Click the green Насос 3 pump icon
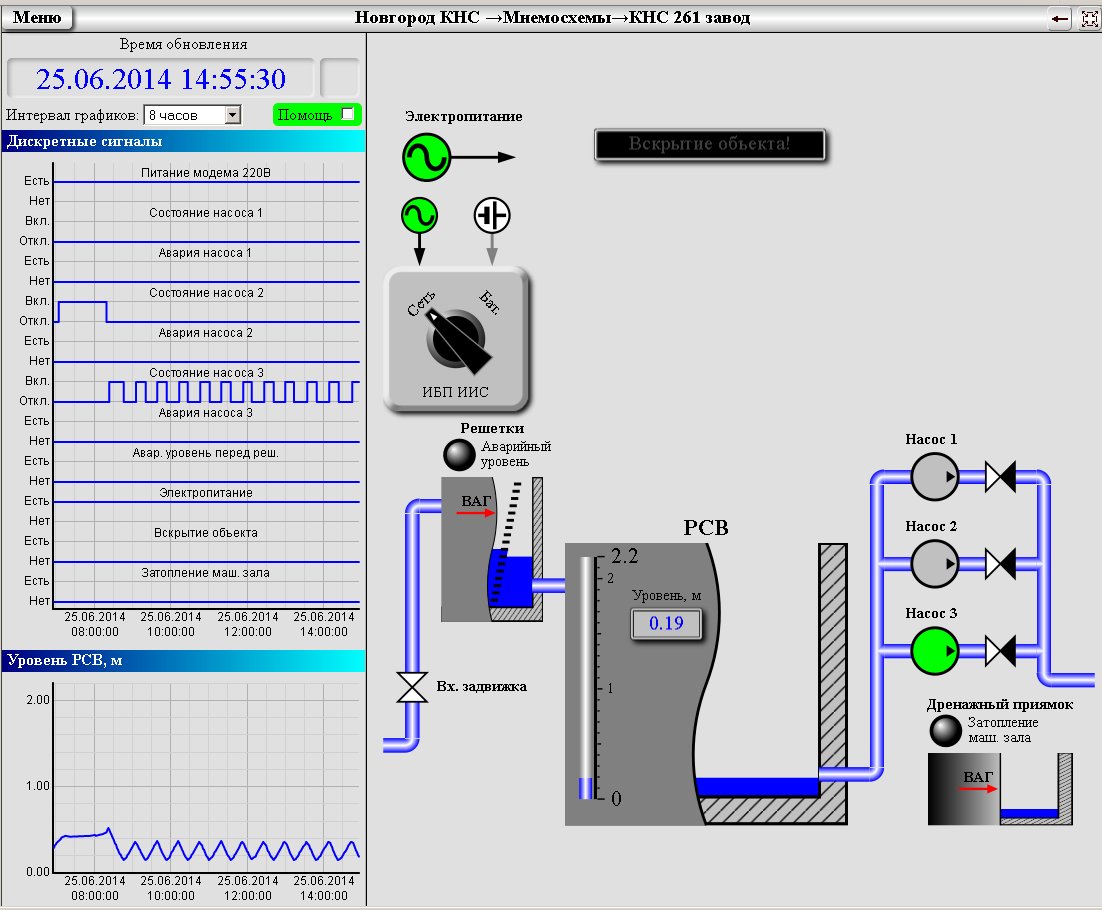This screenshot has width=1102, height=910. click(x=935, y=651)
